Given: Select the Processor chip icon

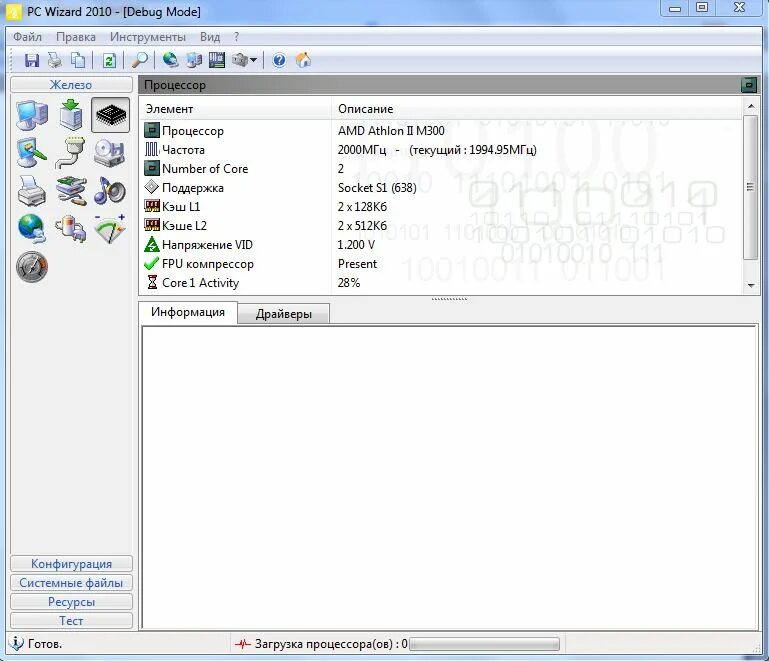Looking at the screenshot, I should (110, 115).
